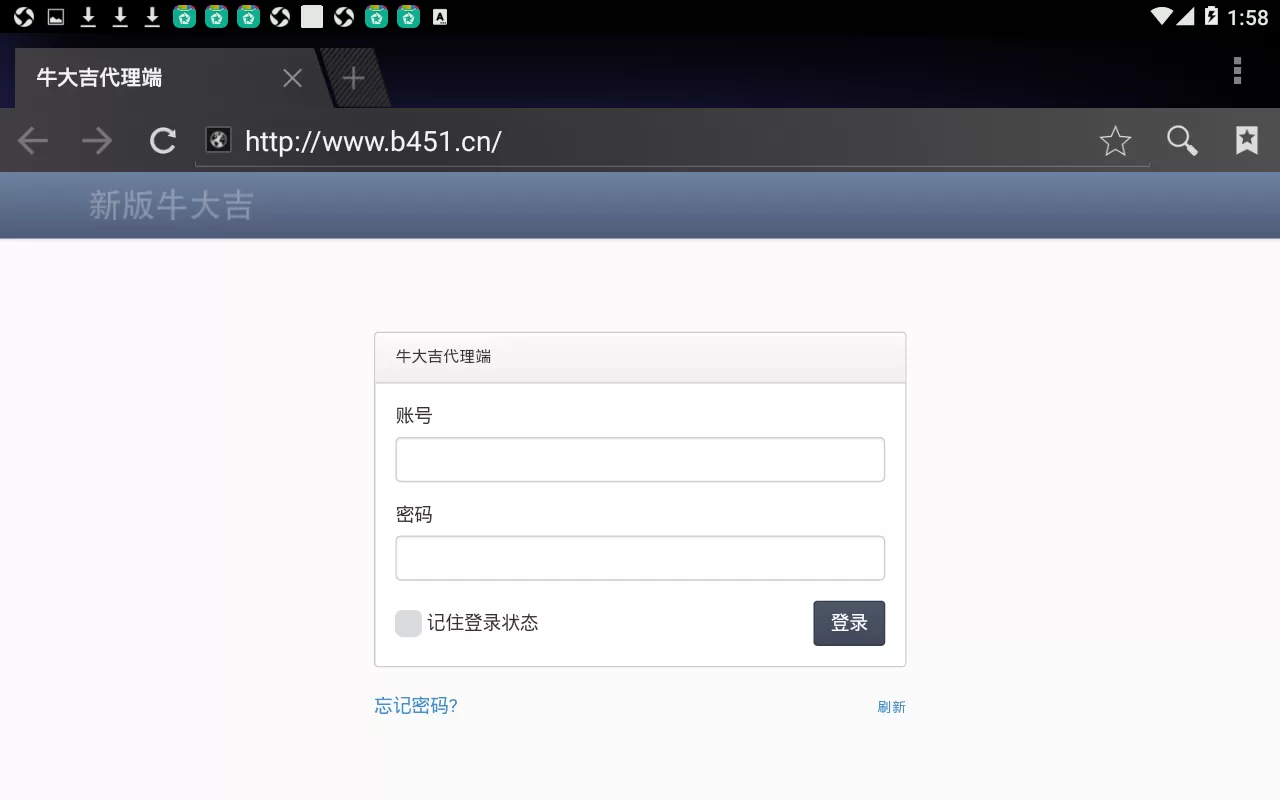Enable the 记住登录状态 checkbox
The height and width of the screenshot is (800, 1280).
408,622
